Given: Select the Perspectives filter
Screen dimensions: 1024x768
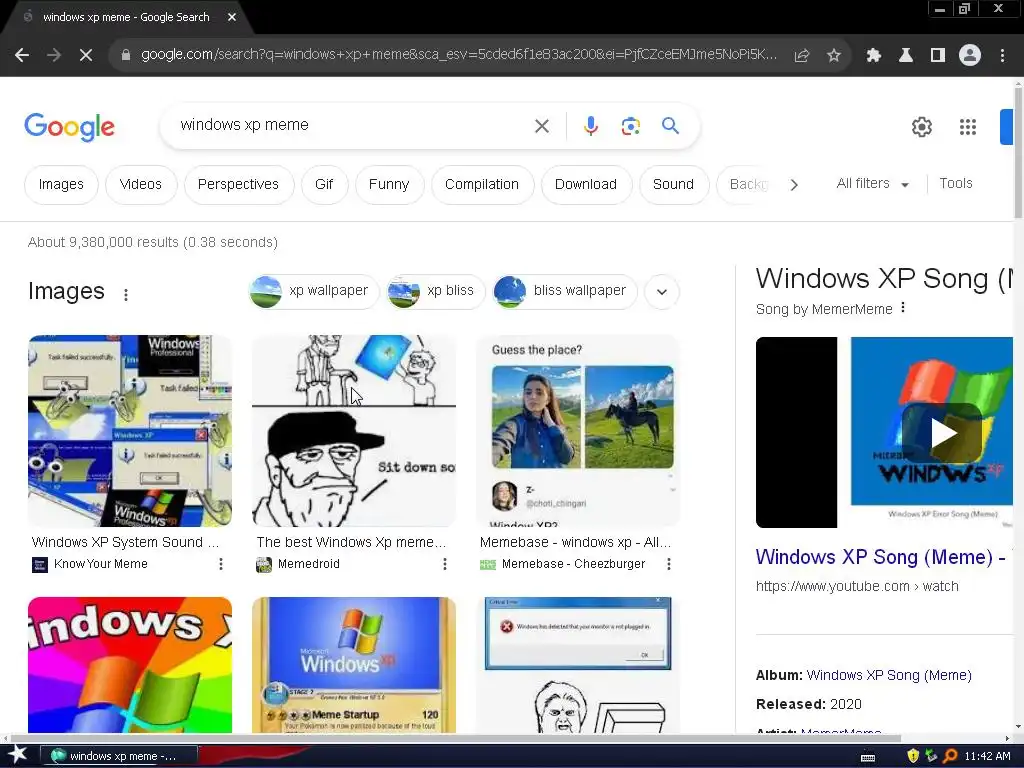Looking at the screenshot, I should tap(238, 185).
